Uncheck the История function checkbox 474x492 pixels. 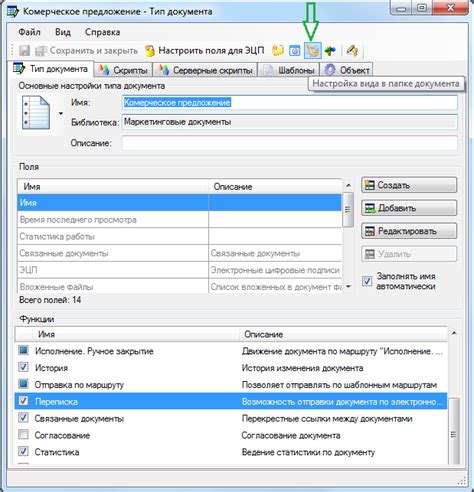point(23,367)
